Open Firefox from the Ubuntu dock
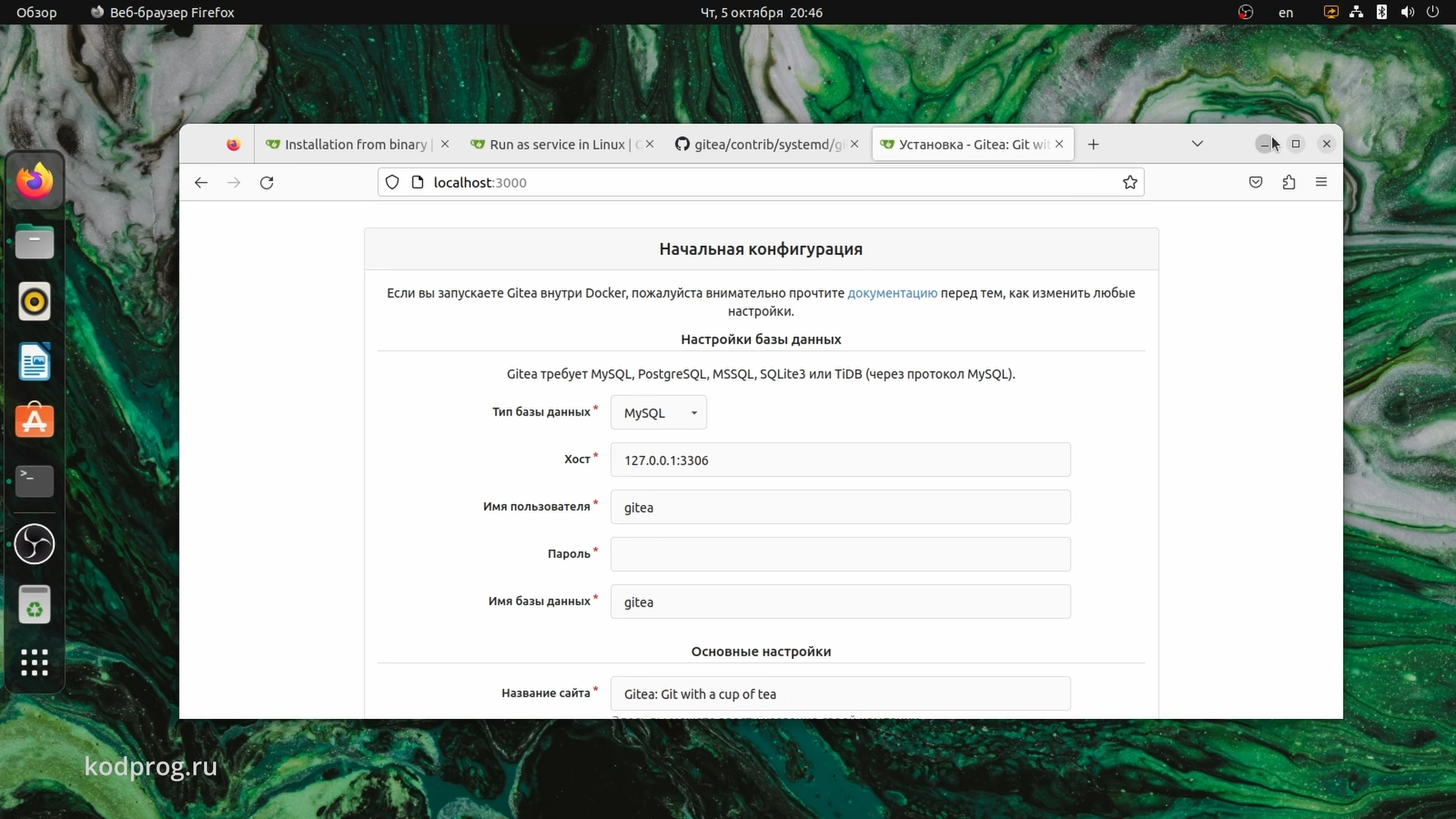This screenshot has width=1456, height=819. [35, 181]
